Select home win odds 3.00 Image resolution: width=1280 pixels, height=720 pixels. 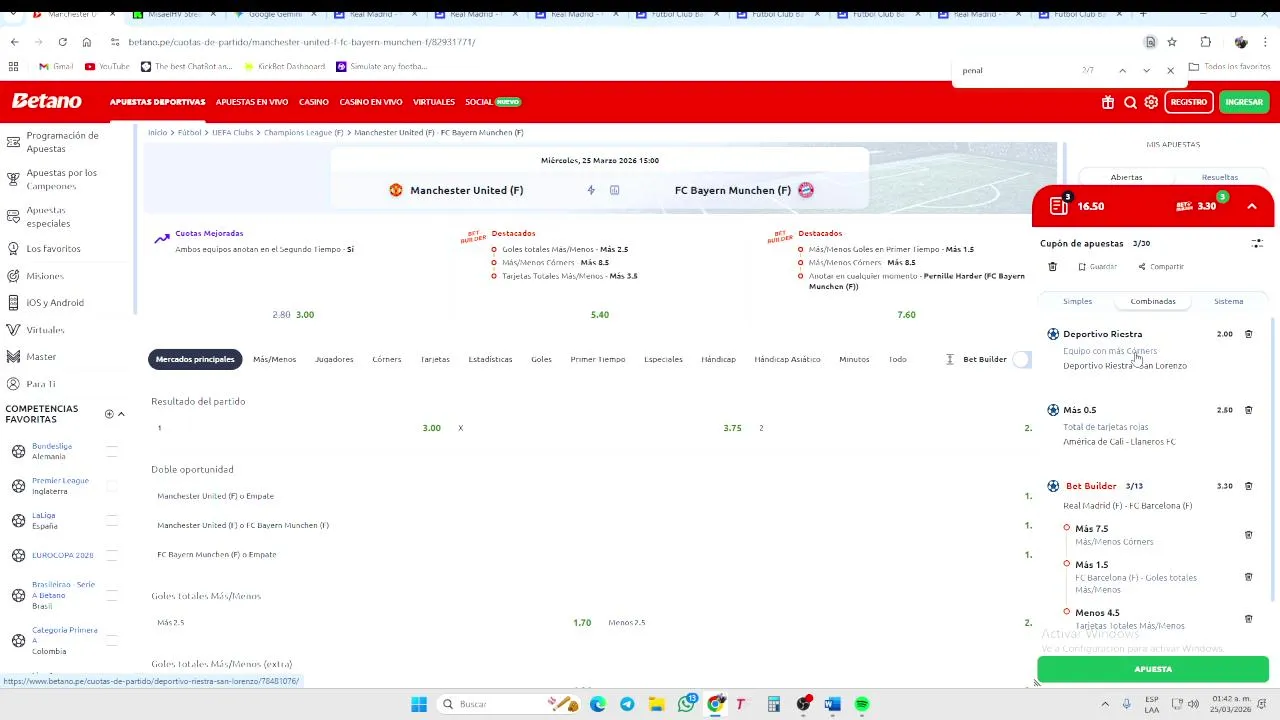431,428
